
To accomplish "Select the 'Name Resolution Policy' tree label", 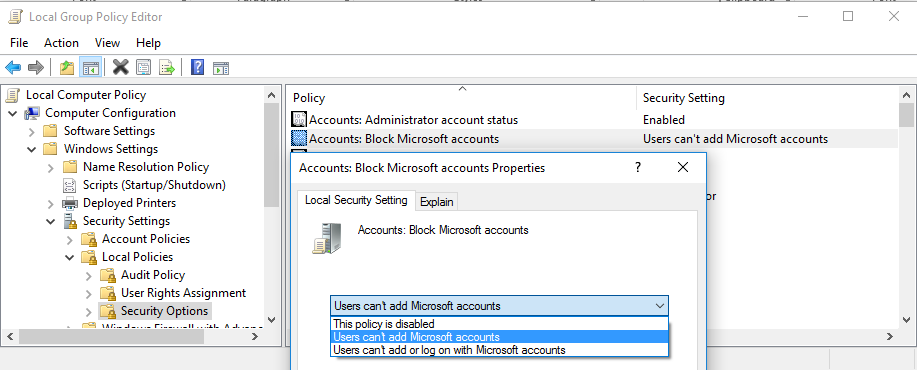I will (146, 167).
